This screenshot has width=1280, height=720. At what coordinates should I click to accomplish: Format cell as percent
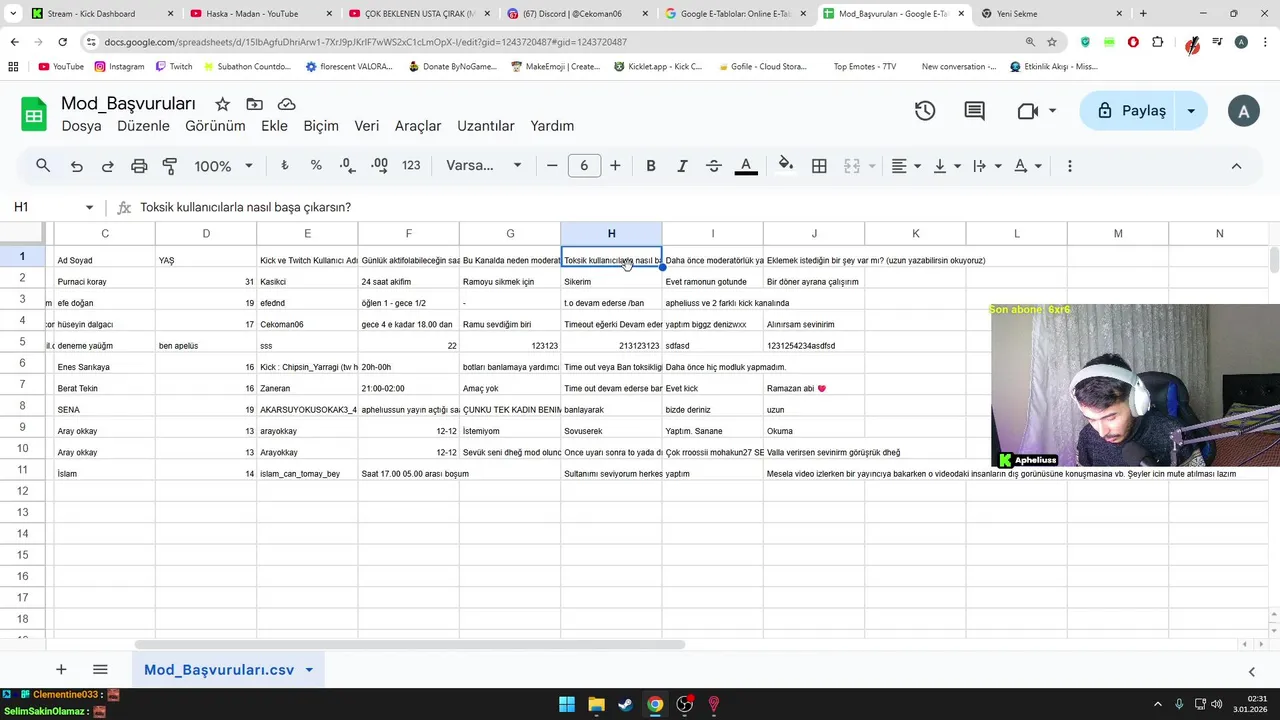[316, 166]
